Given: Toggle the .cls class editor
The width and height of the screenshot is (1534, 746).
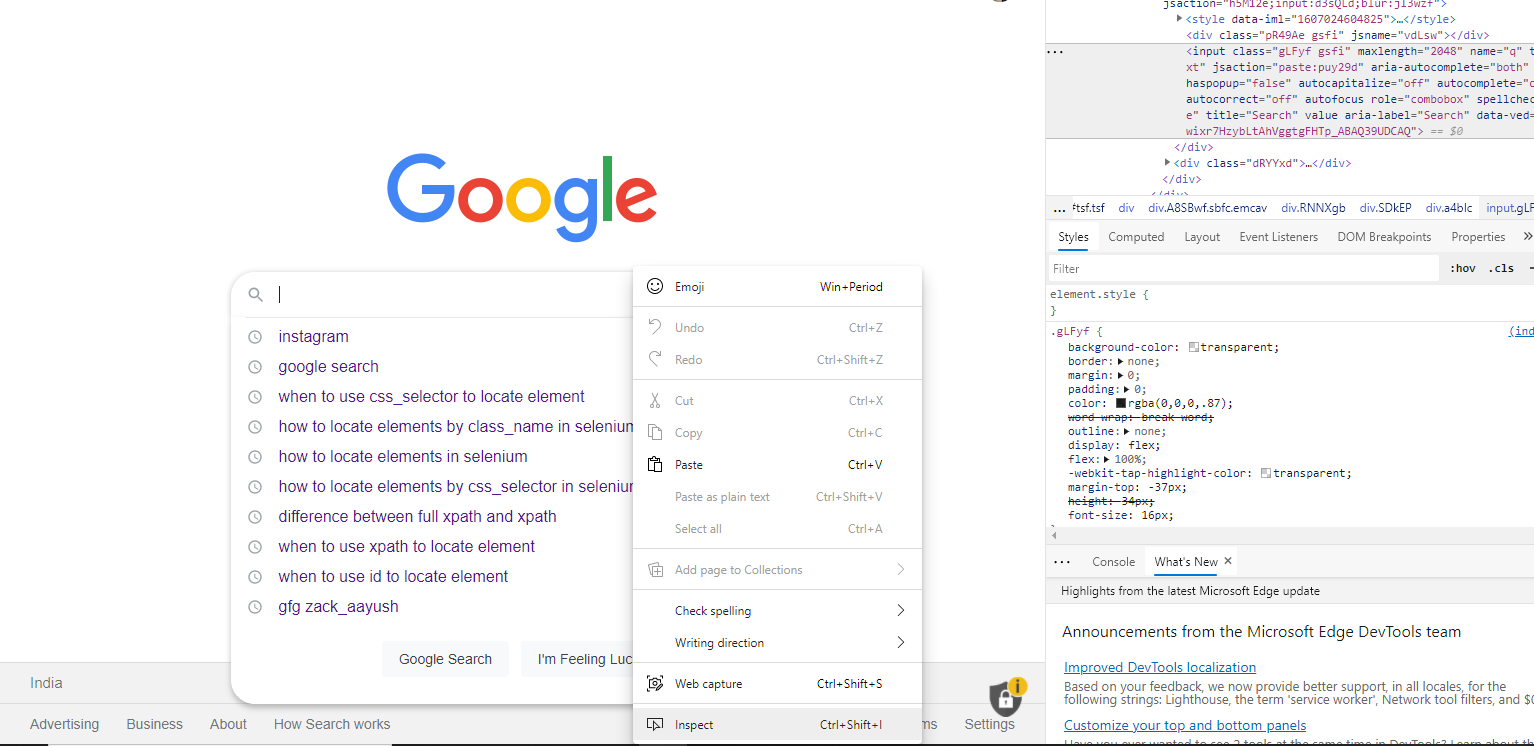Looking at the screenshot, I should 1501,268.
